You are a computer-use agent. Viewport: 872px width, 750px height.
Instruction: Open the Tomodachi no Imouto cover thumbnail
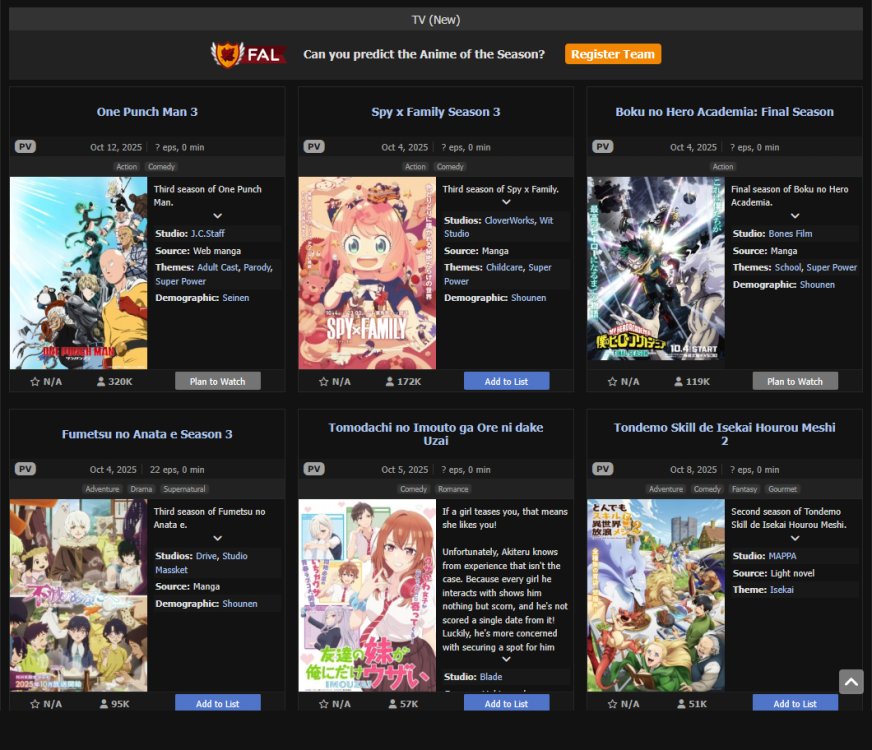click(x=367, y=595)
